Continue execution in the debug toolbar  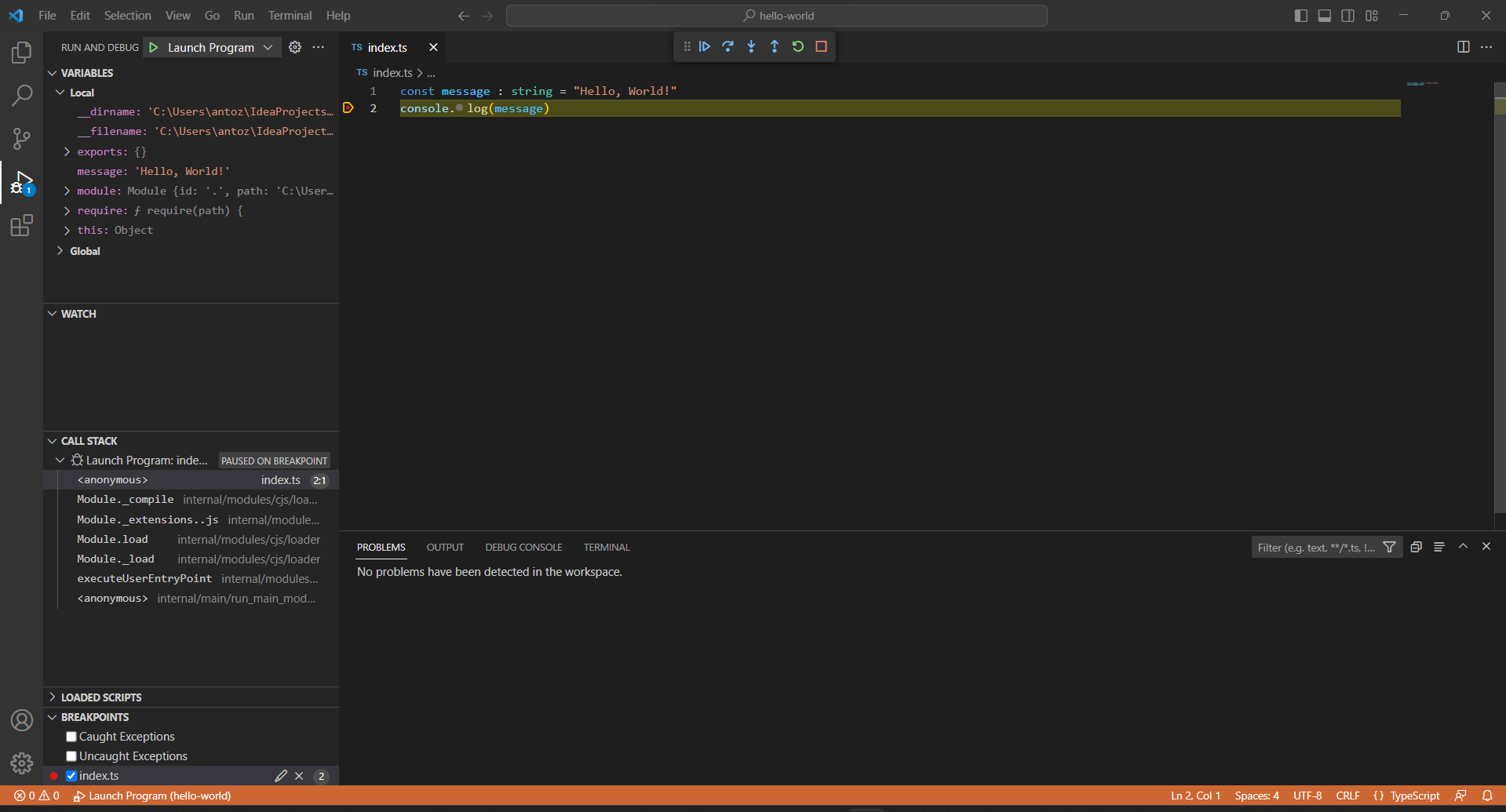point(704,46)
